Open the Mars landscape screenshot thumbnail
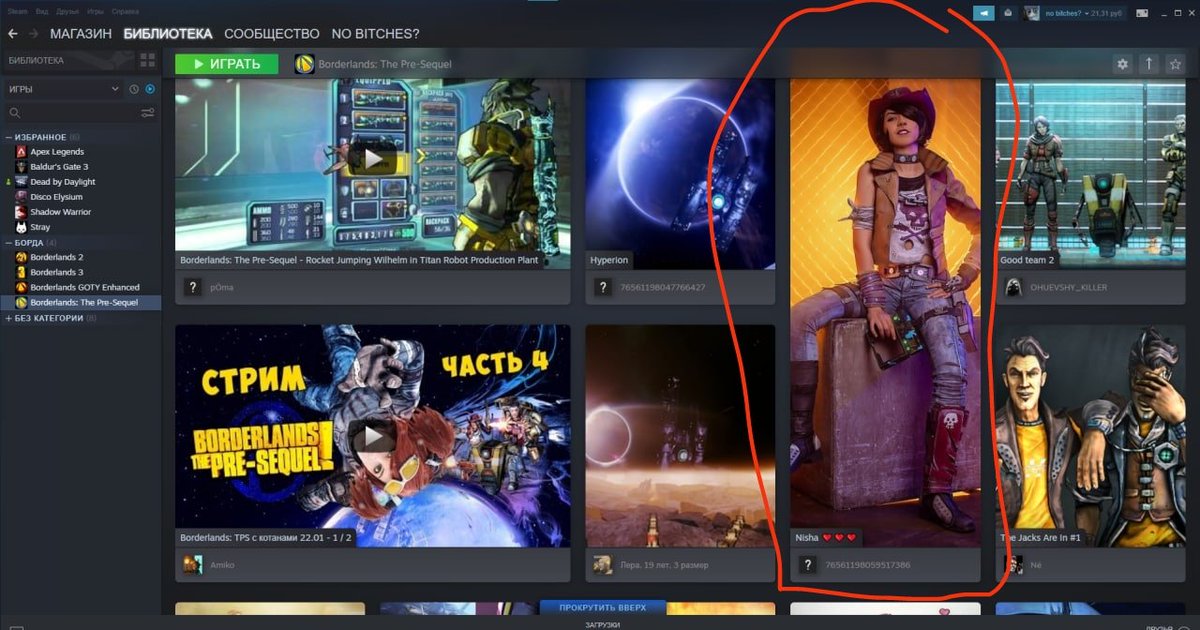Screen dimensions: 1200x630 [680, 435]
